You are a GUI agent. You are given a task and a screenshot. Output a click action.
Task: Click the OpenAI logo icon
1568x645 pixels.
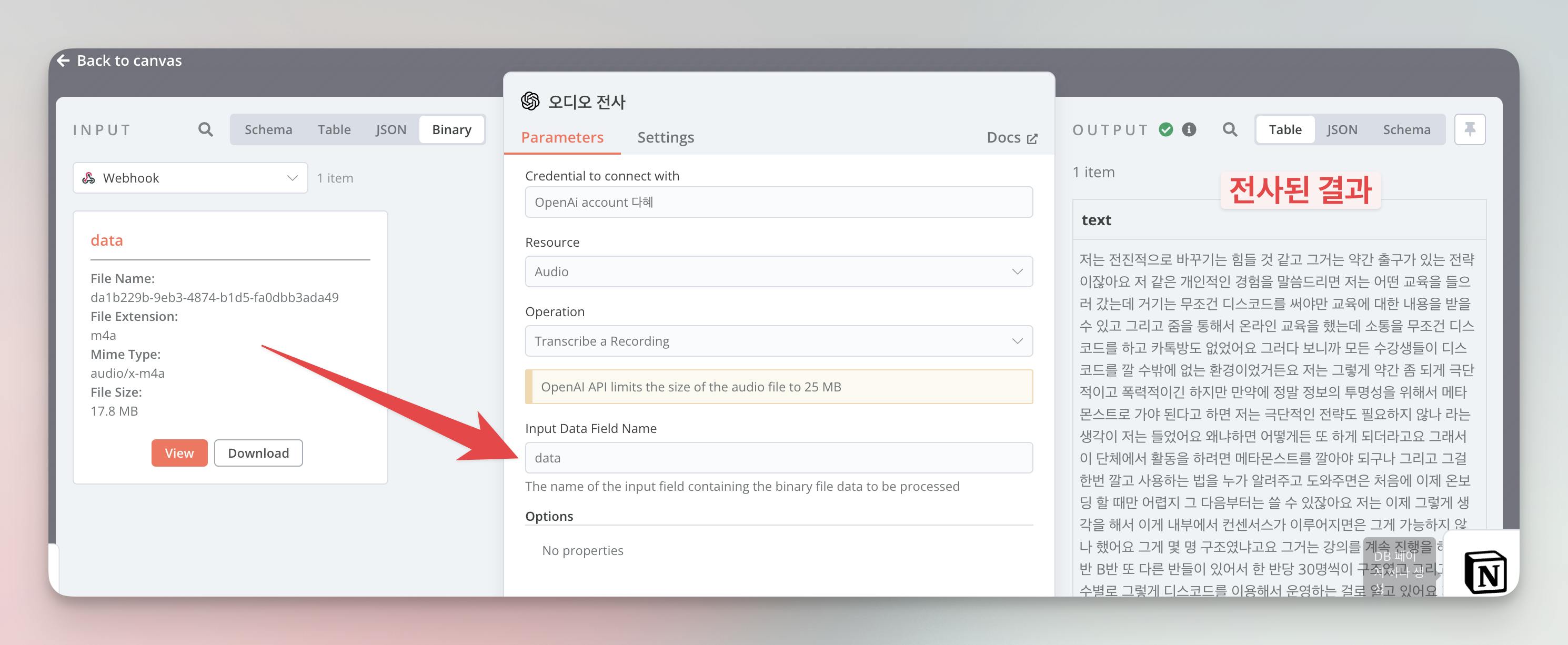click(x=530, y=101)
